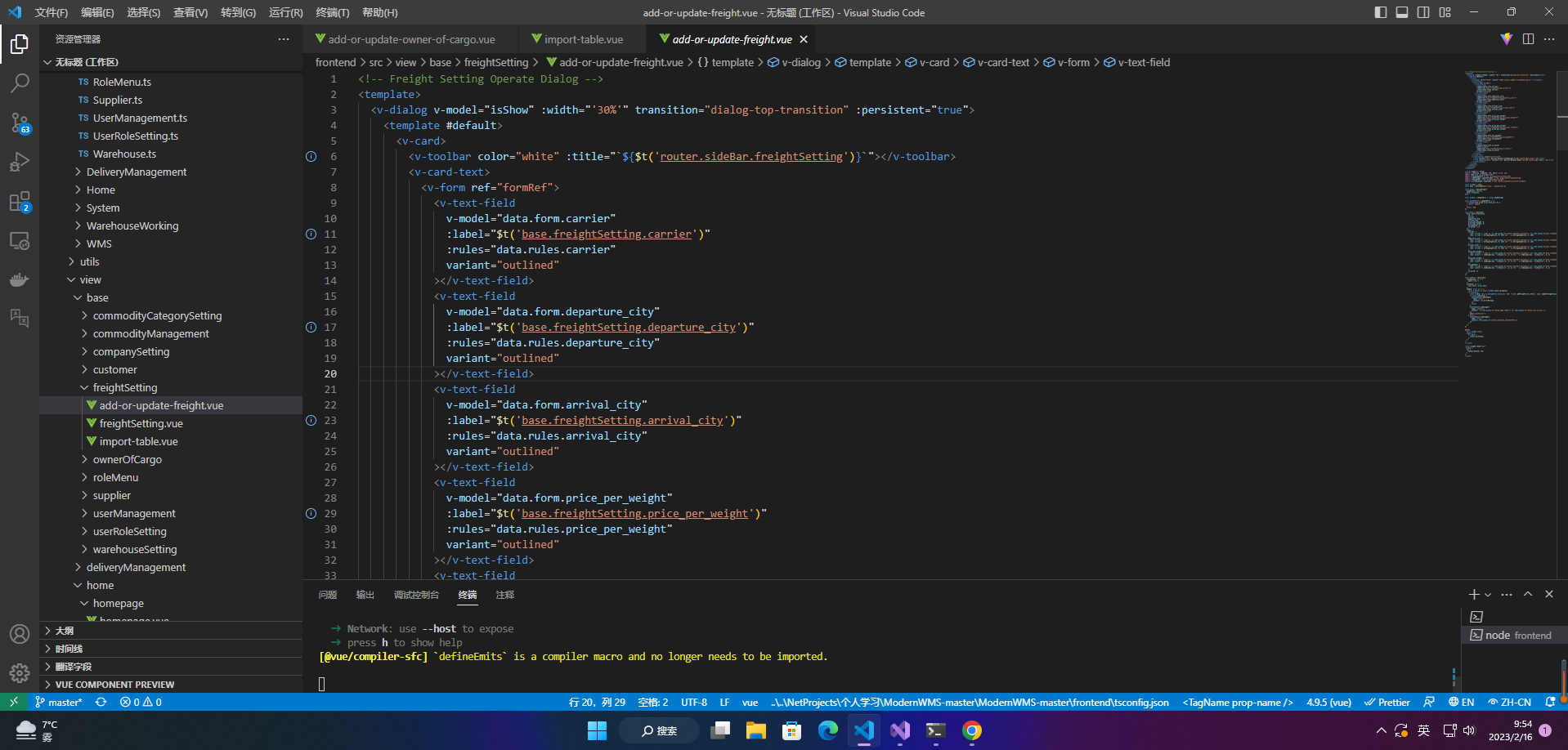Screen dimensions: 1568x750
Task: Expand the VUE COMPONENT PREVIEW section
Action: (x=171, y=685)
